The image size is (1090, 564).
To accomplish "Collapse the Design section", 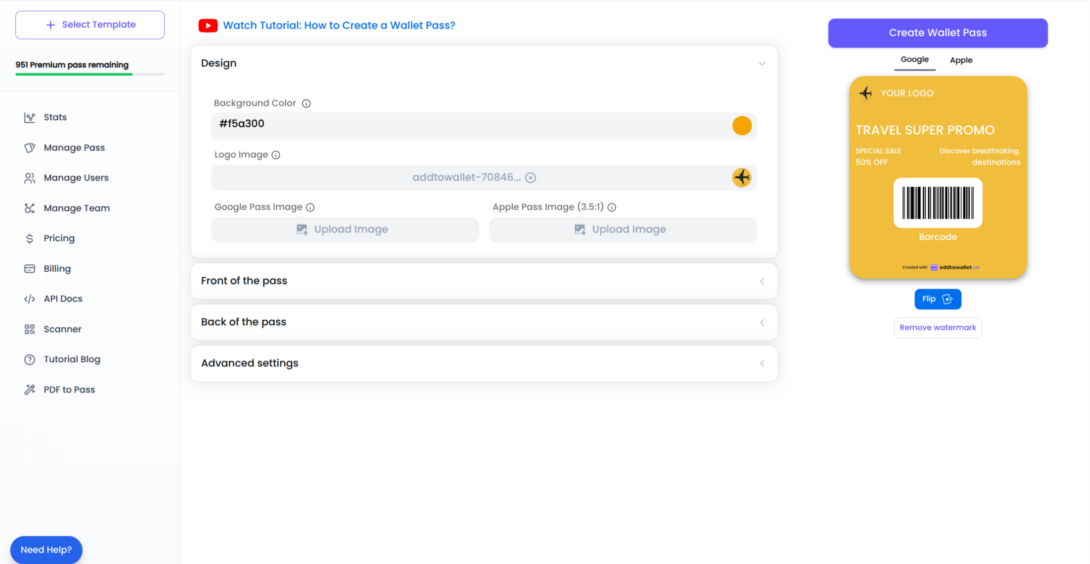I will 761,64.
